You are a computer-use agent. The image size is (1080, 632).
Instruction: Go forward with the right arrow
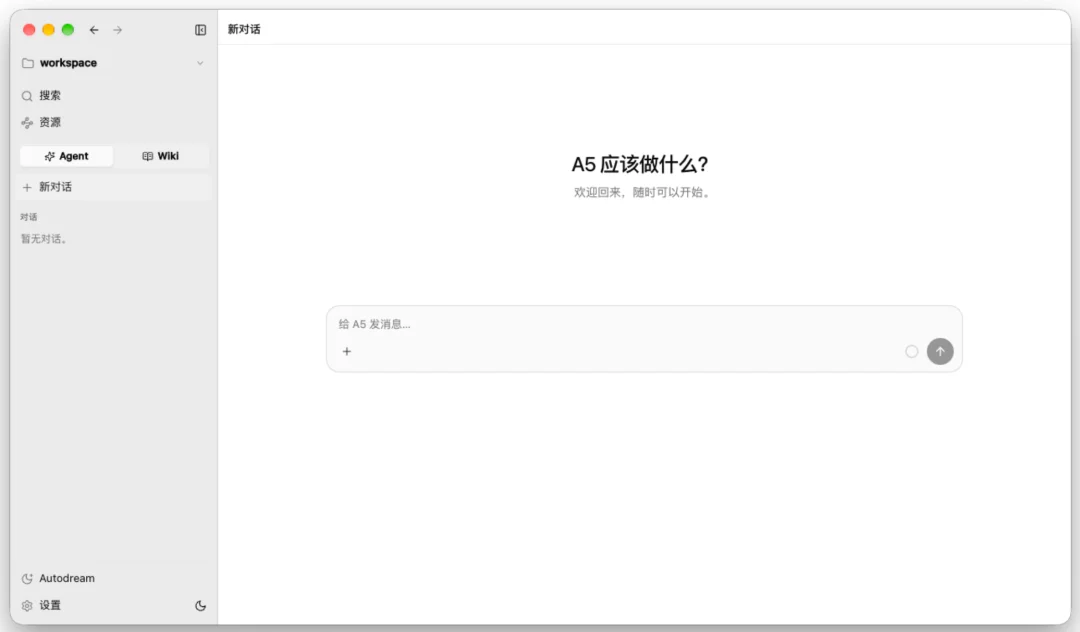pos(118,30)
